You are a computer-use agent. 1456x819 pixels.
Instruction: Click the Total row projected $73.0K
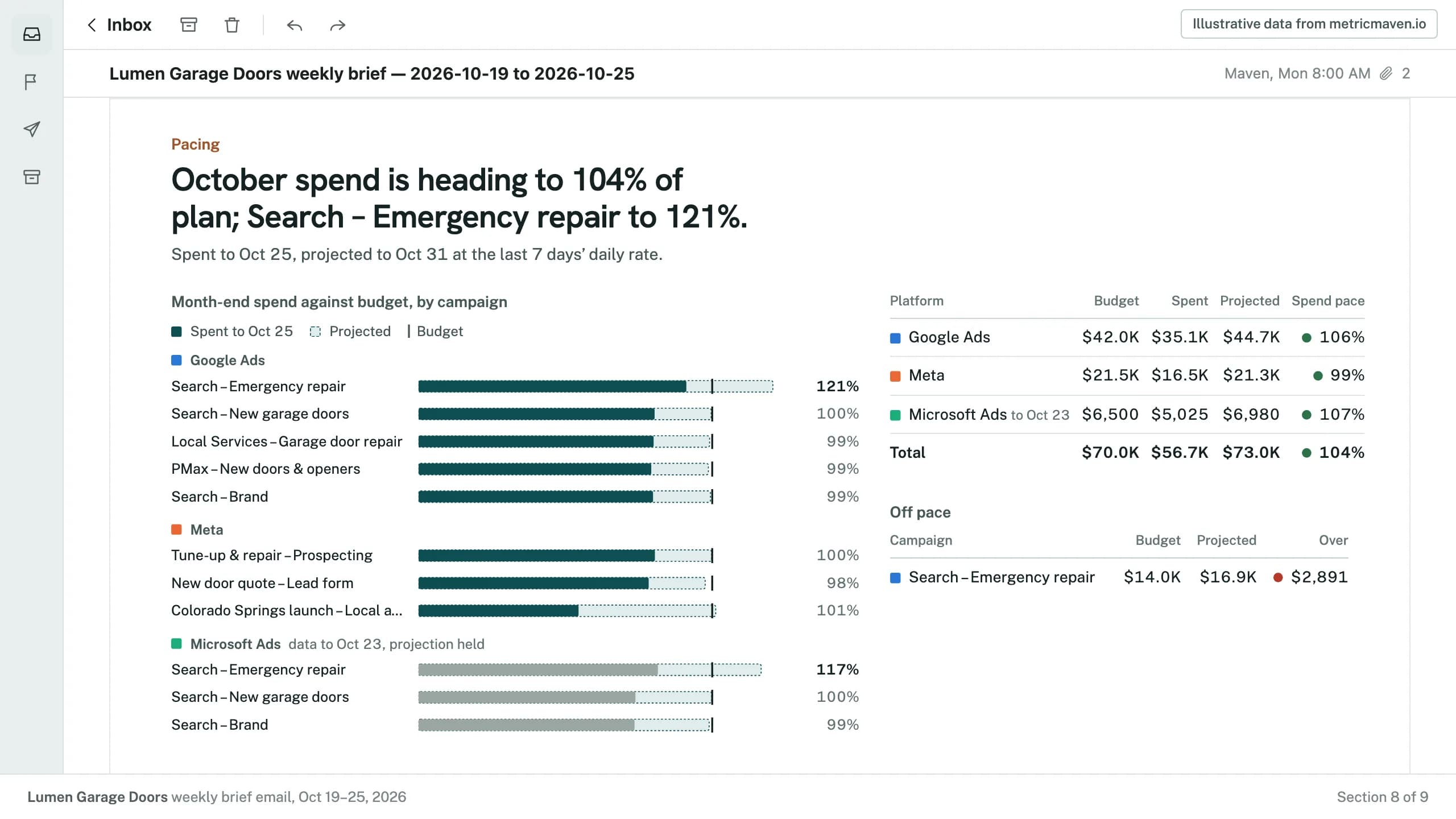click(1251, 453)
